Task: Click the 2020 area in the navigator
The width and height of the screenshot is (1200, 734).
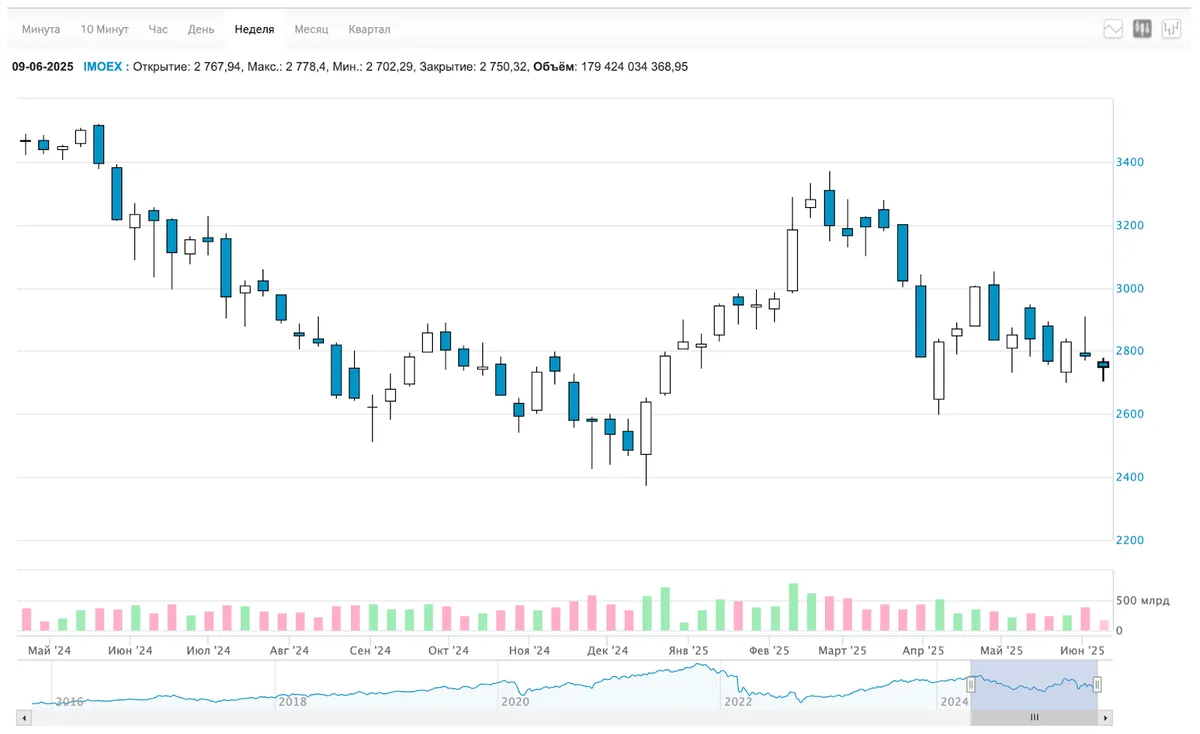Action: tap(515, 702)
